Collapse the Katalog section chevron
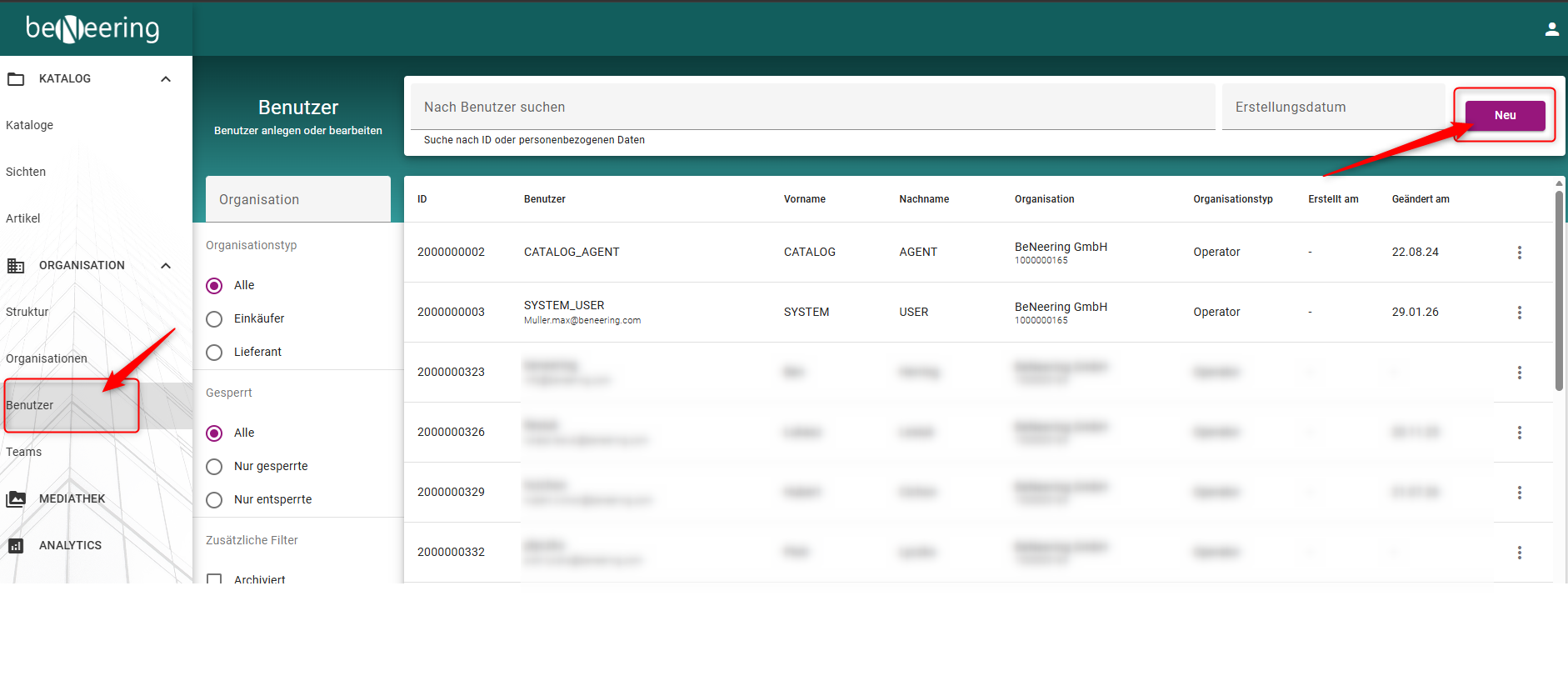Image resolution: width=1568 pixels, height=696 pixels. click(x=166, y=79)
